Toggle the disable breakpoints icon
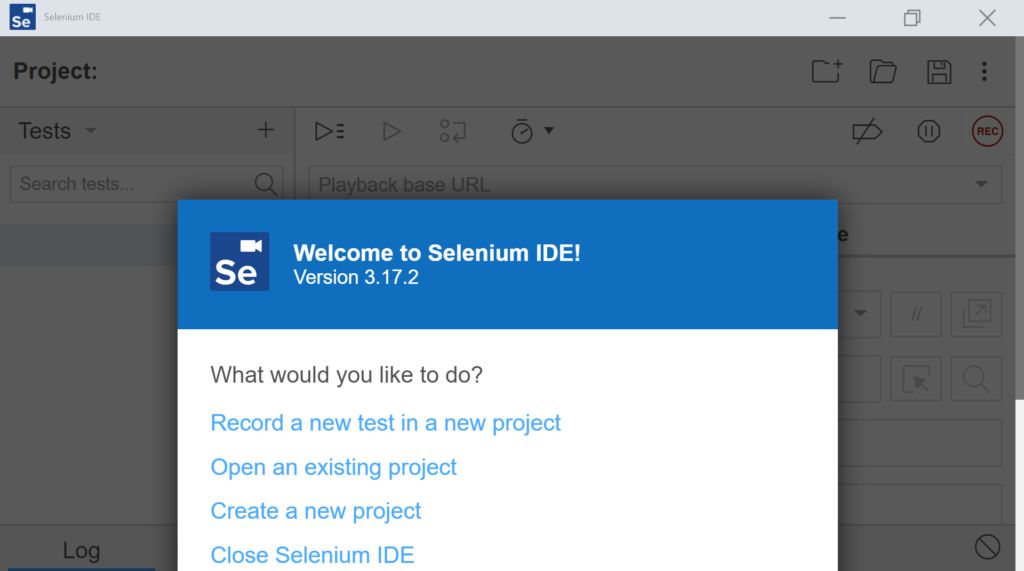The height and width of the screenshot is (571, 1024). point(867,131)
